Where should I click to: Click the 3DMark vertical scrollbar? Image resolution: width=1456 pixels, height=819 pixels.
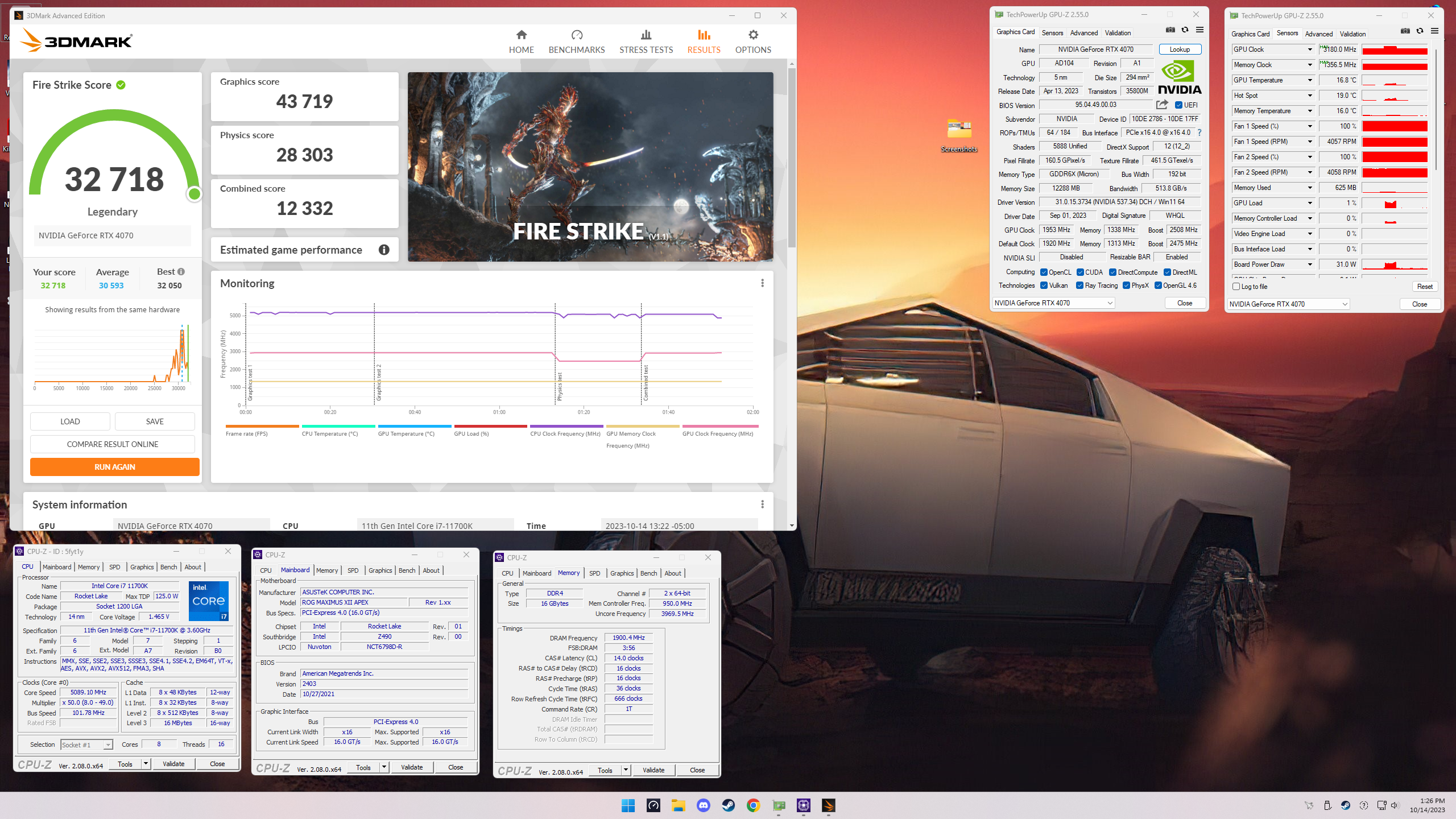click(792, 159)
